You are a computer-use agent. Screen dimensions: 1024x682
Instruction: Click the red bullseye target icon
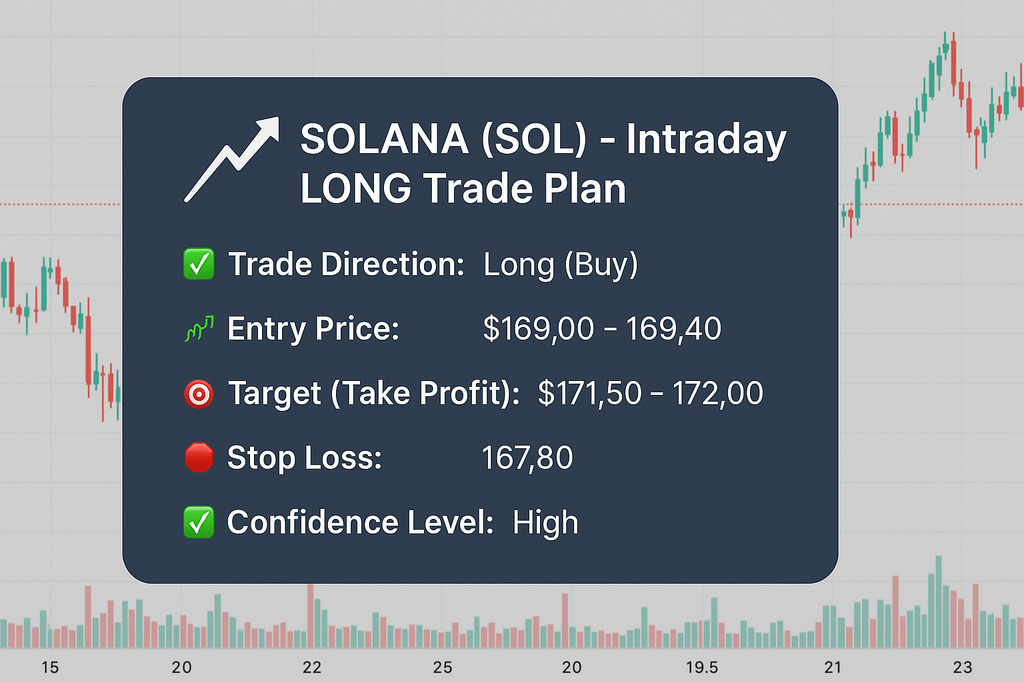[x=199, y=394]
